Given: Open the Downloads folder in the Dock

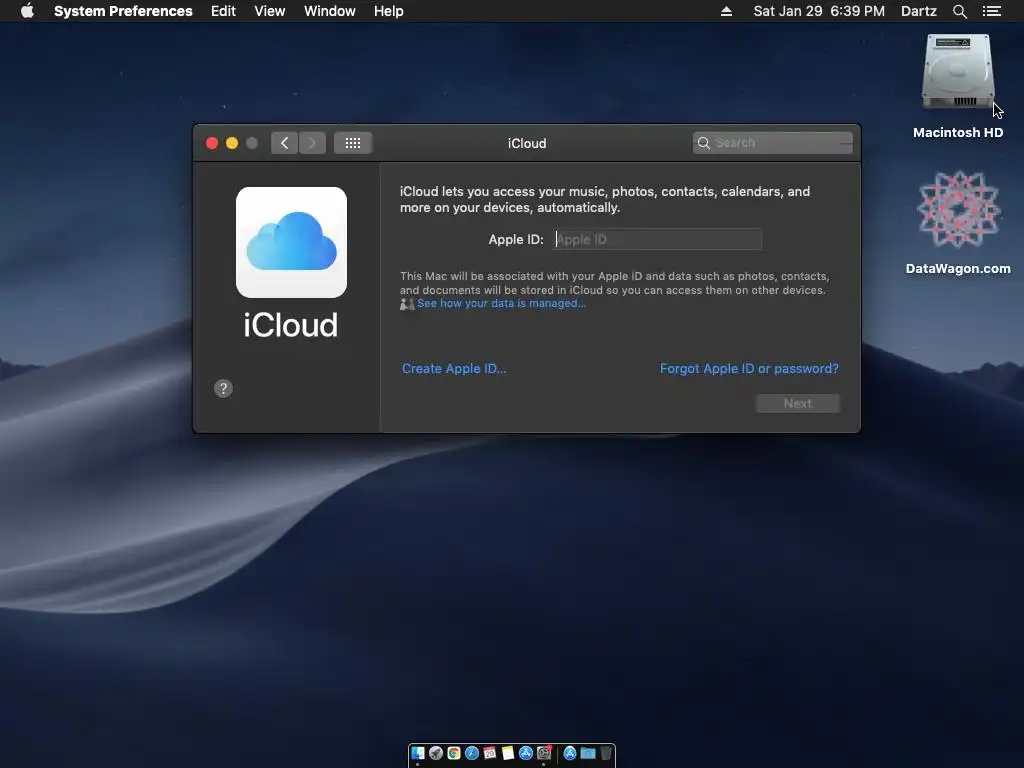Looking at the screenshot, I should click(x=588, y=753).
